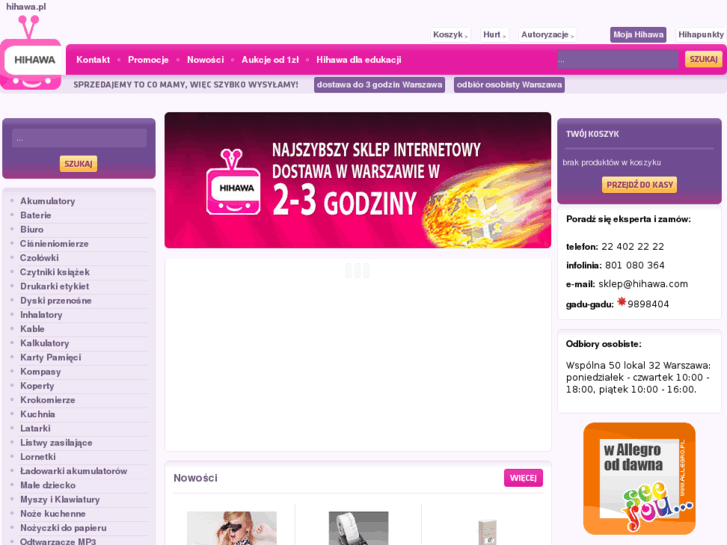This screenshot has height=545, width=727.
Task: Open the Kuchnia category
Action: click(38, 414)
